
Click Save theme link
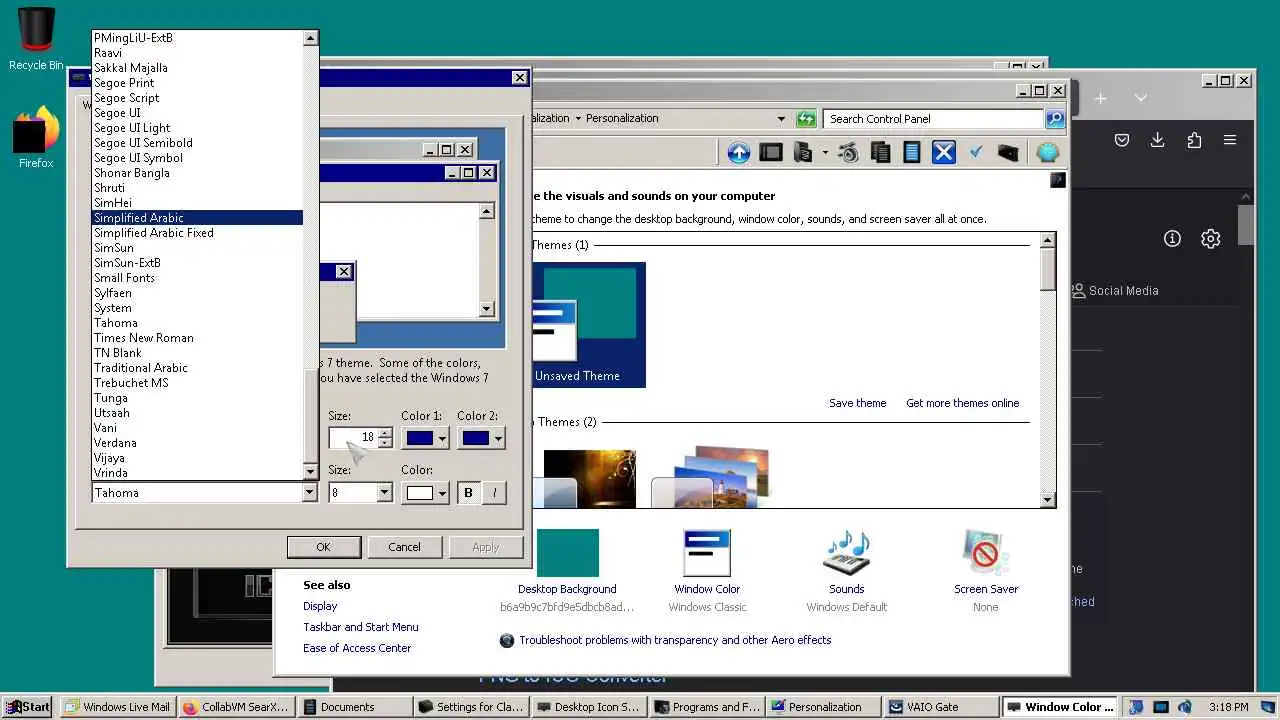coord(857,403)
